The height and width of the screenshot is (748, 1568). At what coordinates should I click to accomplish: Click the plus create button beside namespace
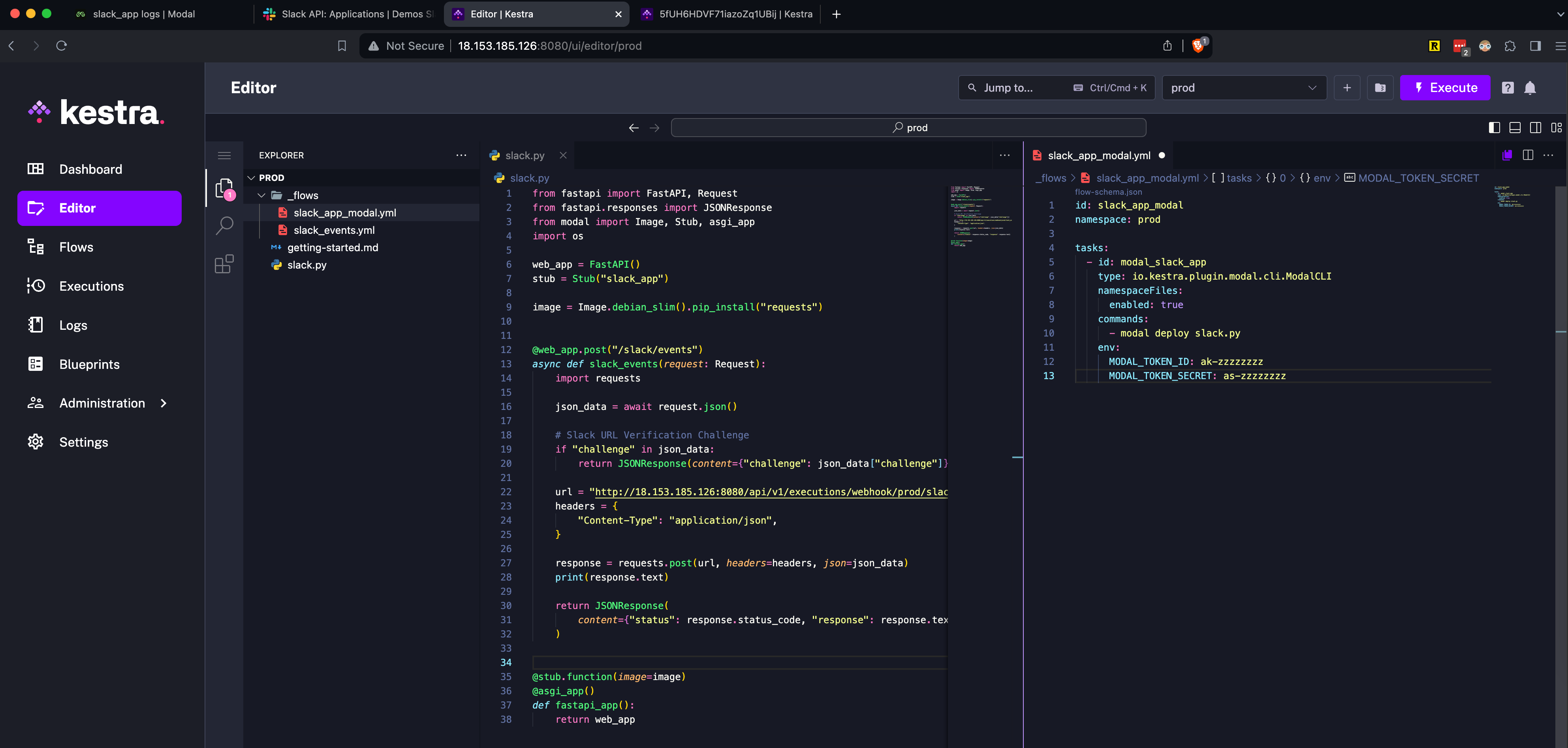pos(1346,88)
